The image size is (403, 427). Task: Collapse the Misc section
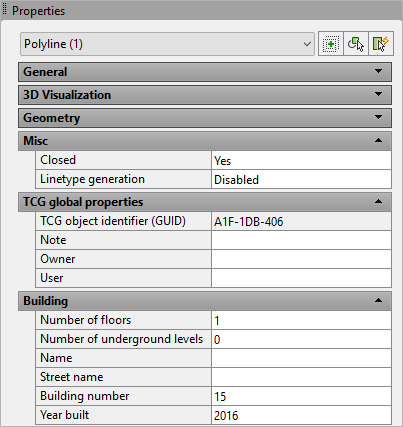tap(378, 140)
